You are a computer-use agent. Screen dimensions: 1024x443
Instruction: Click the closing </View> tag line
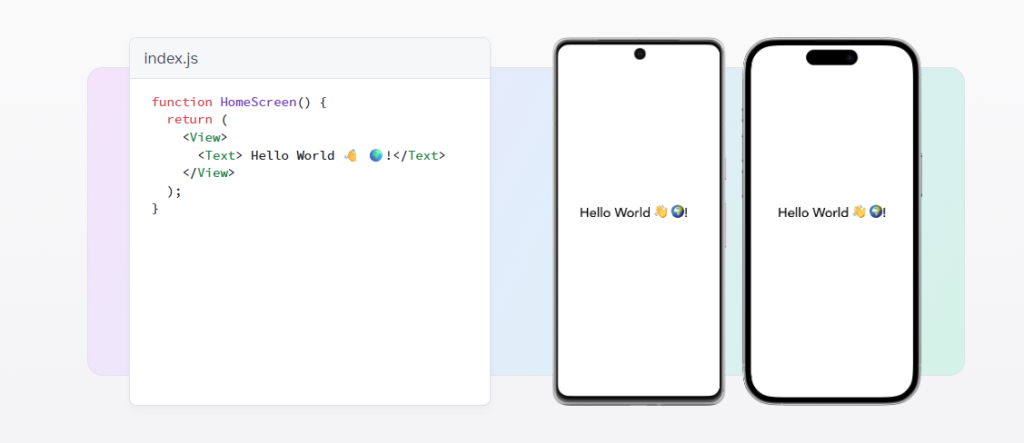tap(208, 173)
